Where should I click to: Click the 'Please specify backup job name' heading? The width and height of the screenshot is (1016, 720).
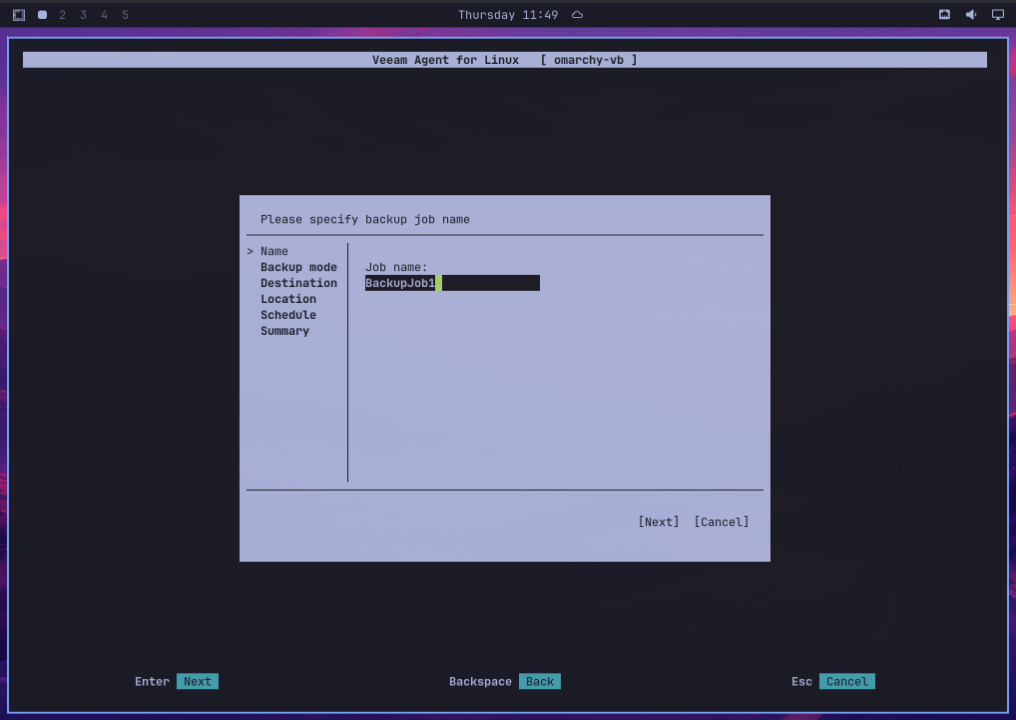[365, 219]
